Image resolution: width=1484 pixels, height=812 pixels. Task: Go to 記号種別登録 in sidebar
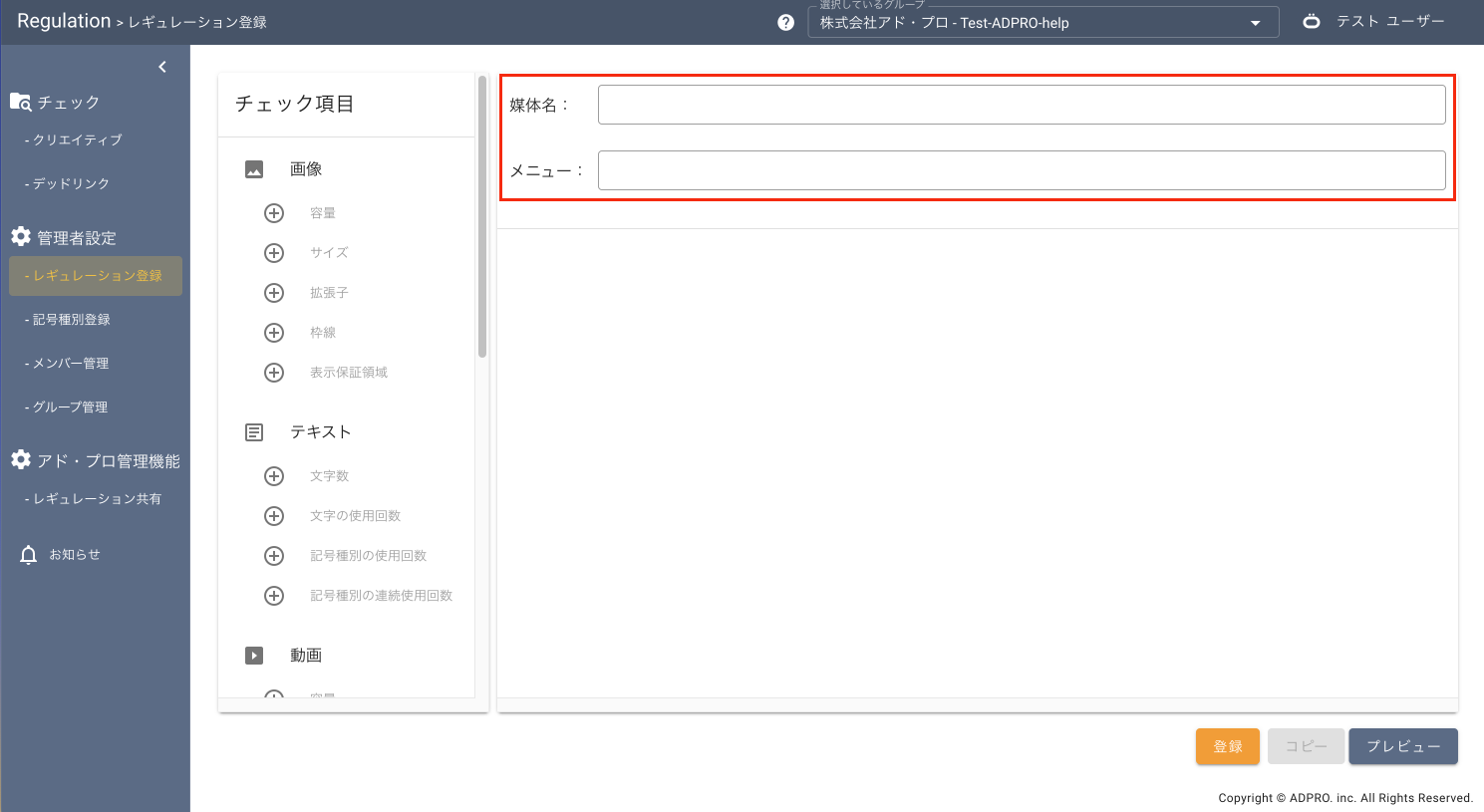pyautogui.click(x=71, y=320)
